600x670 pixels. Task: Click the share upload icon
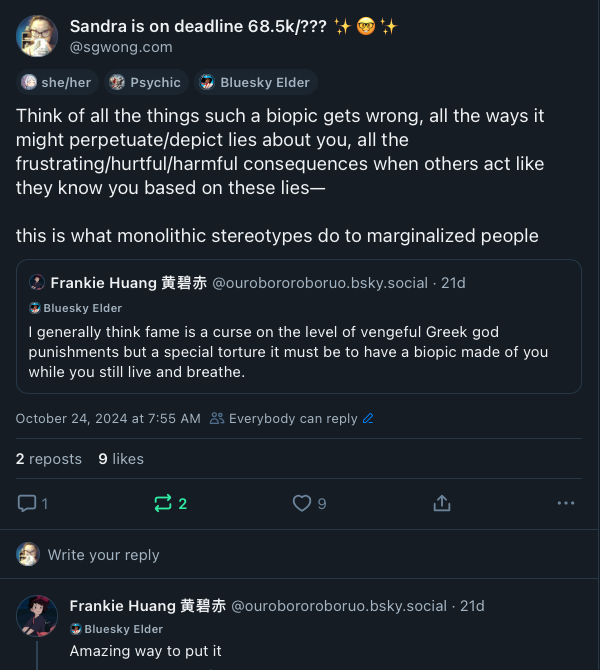pos(442,504)
